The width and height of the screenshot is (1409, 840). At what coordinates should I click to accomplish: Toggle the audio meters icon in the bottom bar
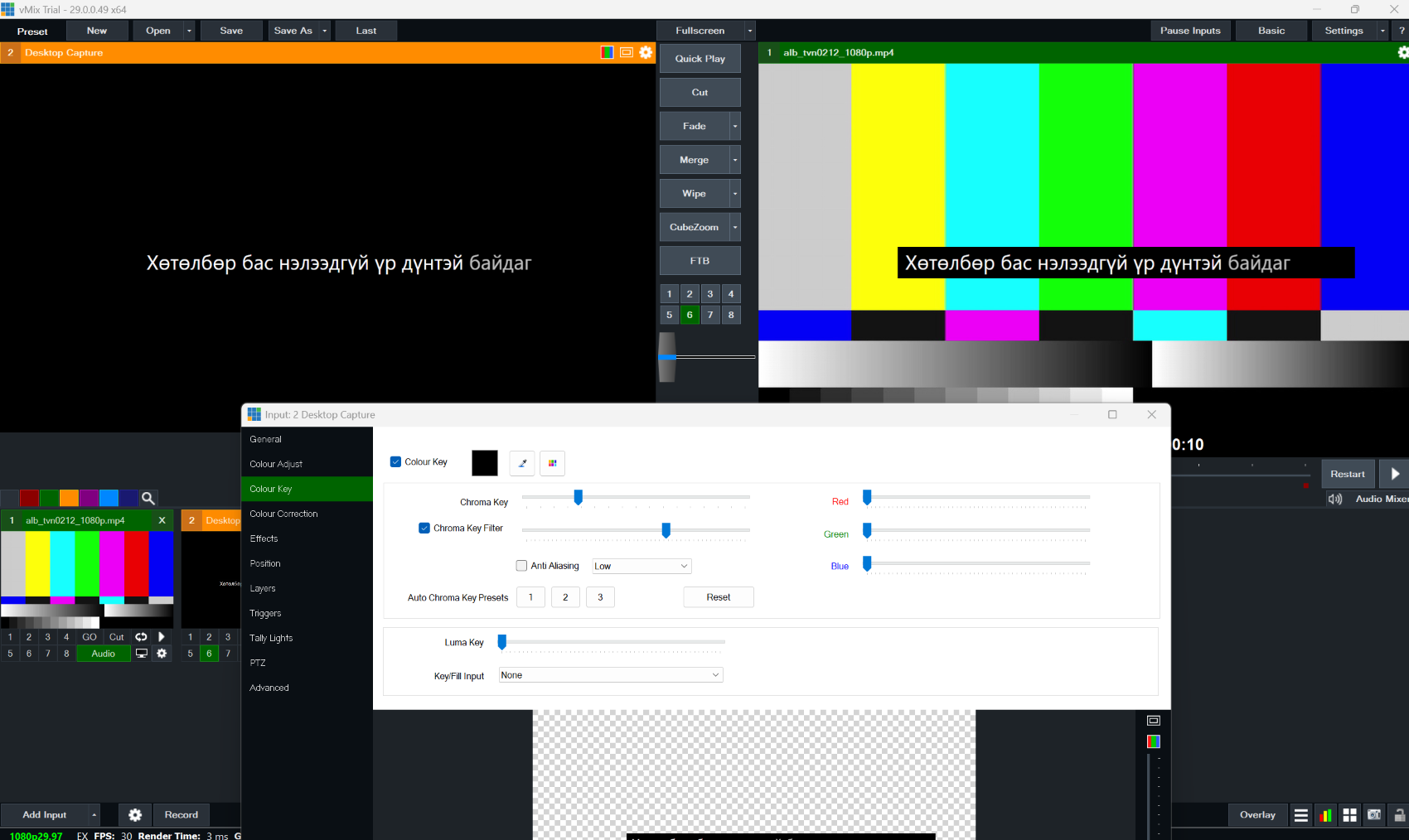1325,815
